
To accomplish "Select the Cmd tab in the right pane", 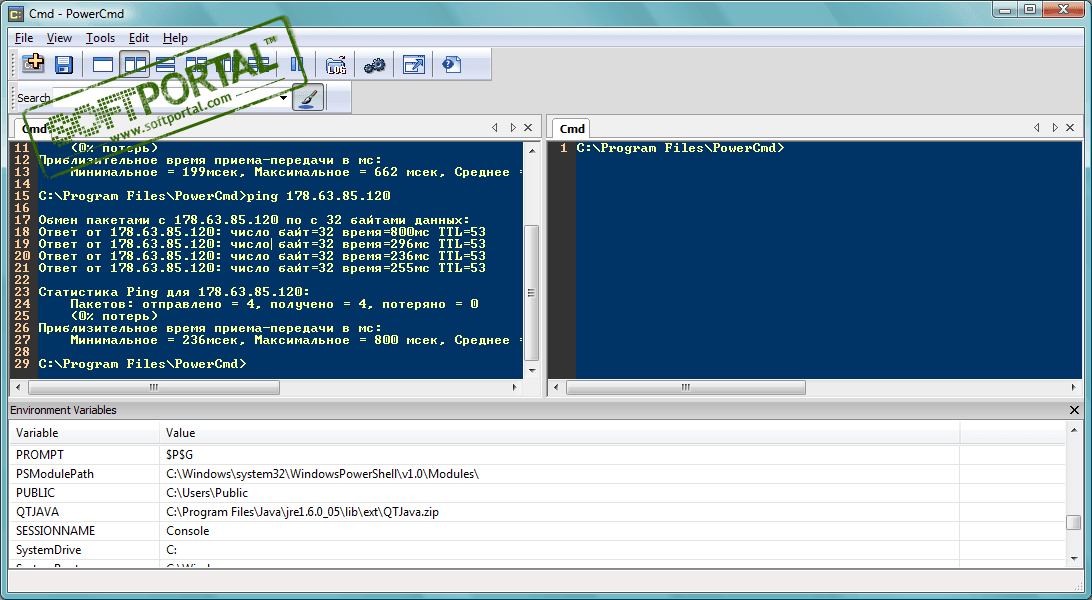I will (x=572, y=129).
